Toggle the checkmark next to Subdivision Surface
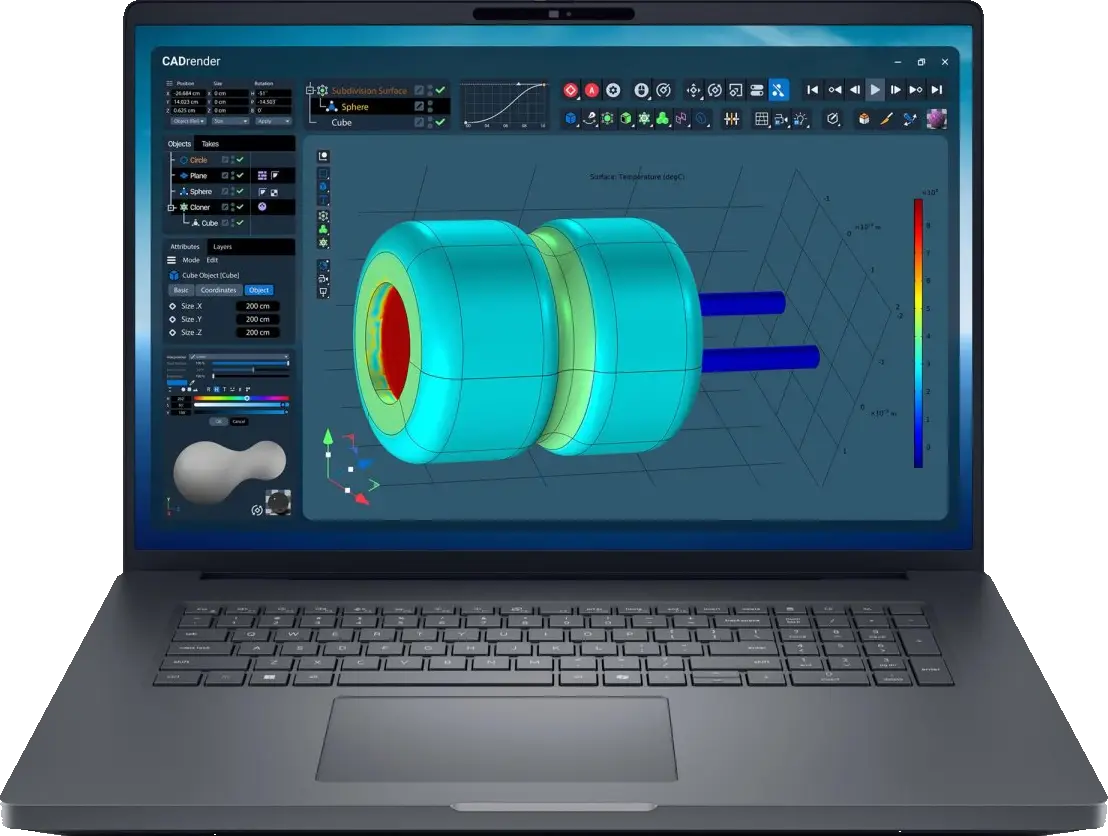The width and height of the screenshot is (1108, 836). tap(440, 90)
